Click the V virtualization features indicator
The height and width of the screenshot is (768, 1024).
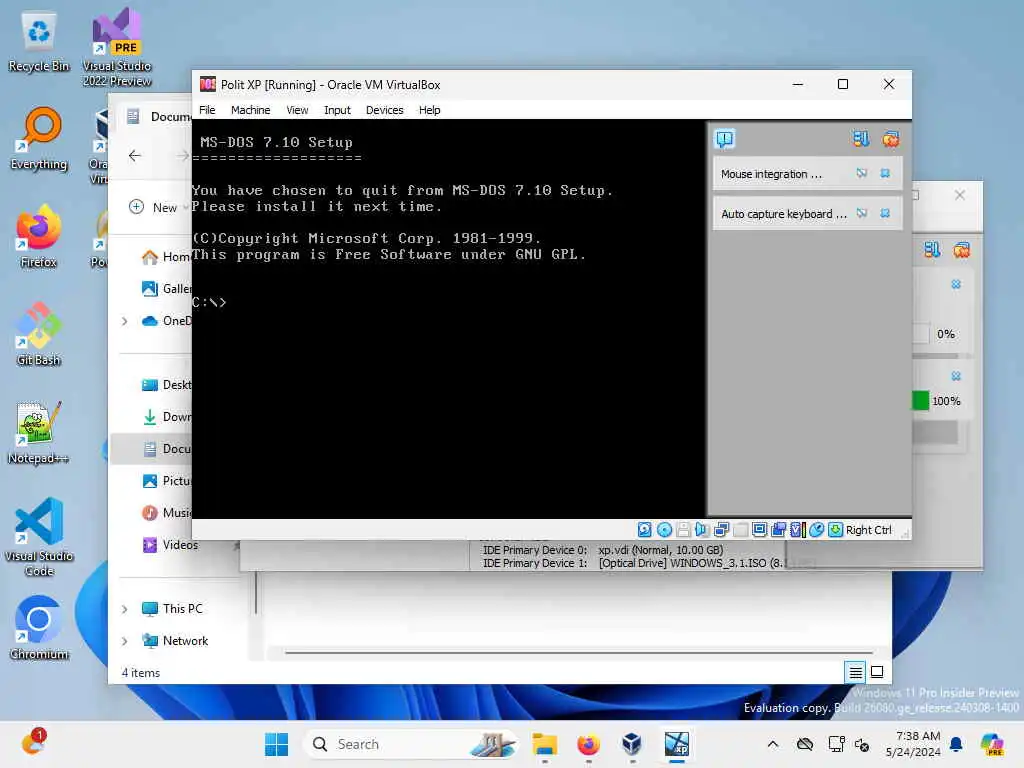797,530
